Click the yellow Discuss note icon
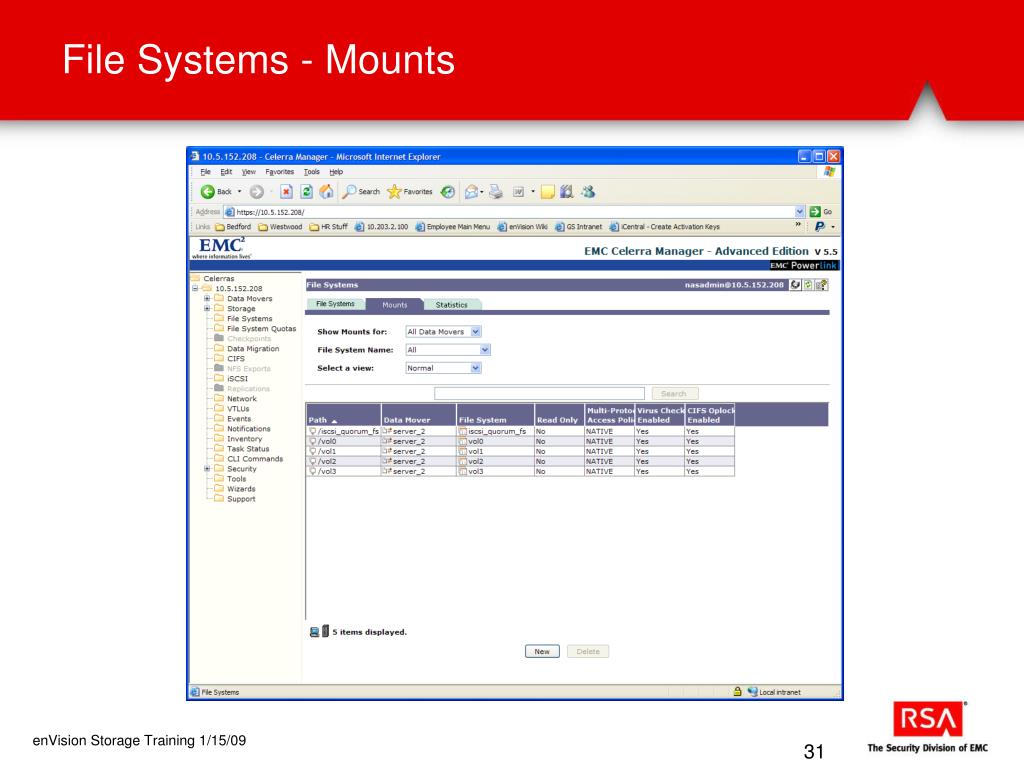This screenshot has height=768, width=1024. point(548,191)
